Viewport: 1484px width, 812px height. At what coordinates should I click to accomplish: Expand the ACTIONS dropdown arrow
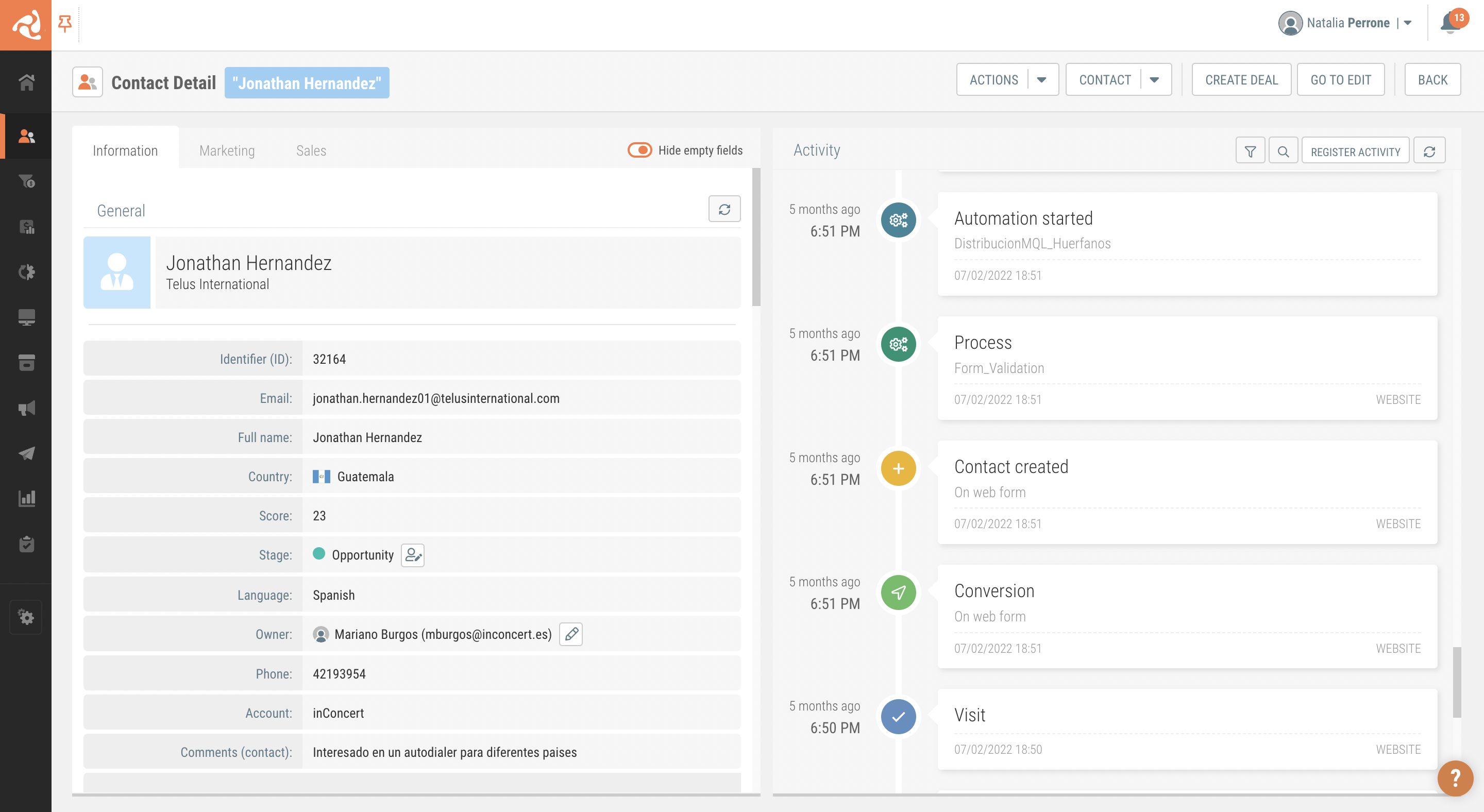click(x=1041, y=79)
